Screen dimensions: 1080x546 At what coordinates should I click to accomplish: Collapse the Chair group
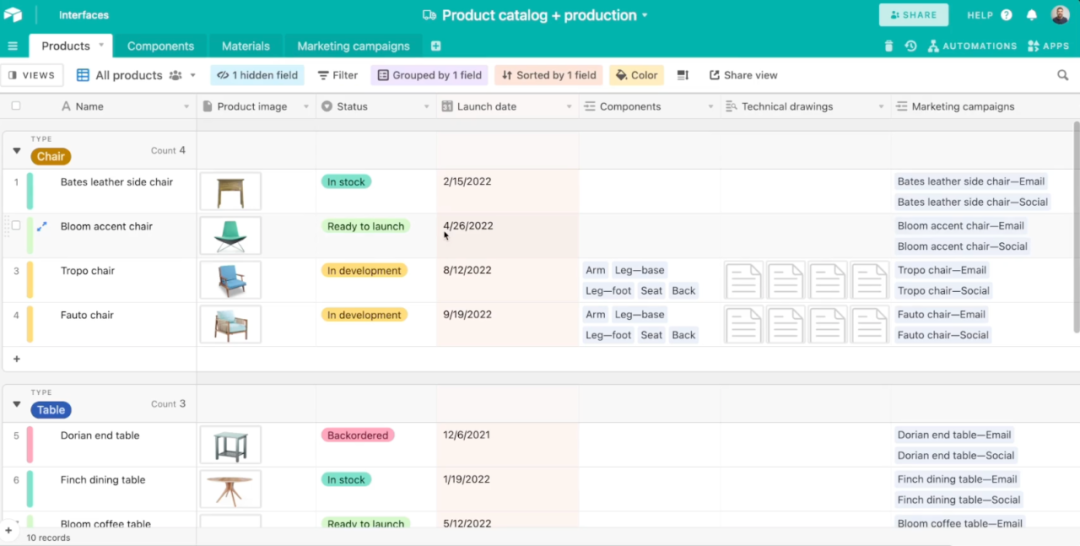tap(16, 151)
